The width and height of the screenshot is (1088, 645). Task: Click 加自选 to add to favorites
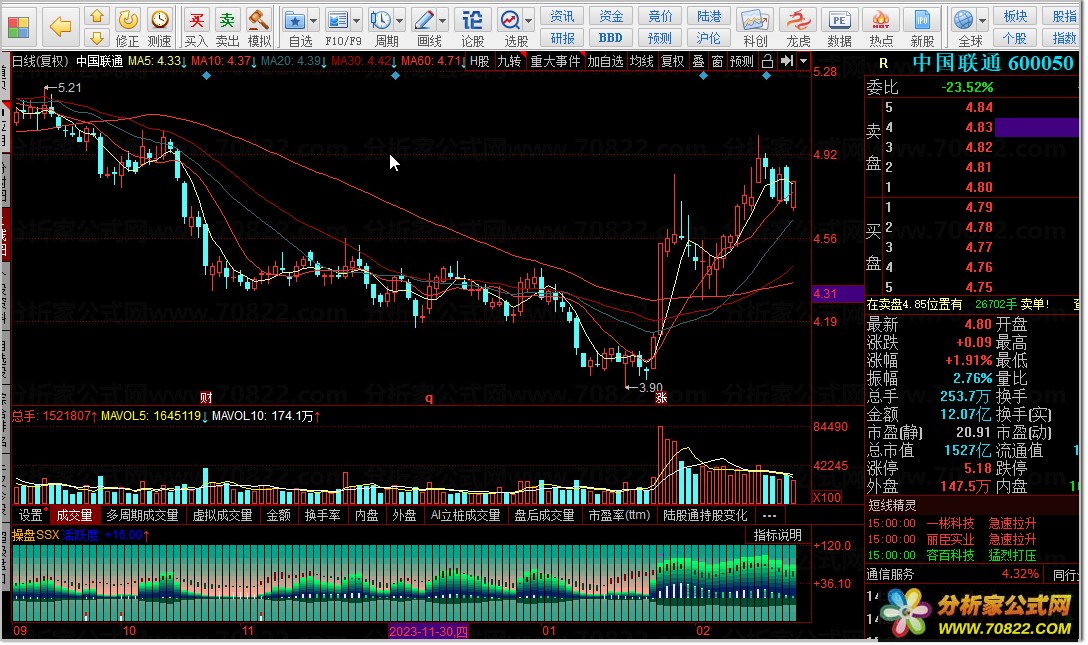click(x=605, y=62)
